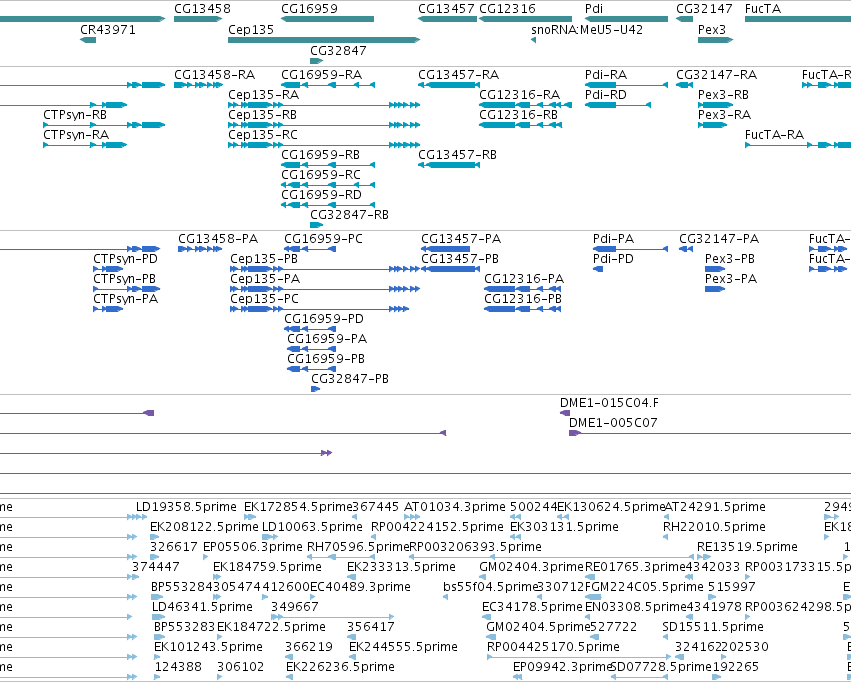
Task: Open the EK208122.5prime EST label
Action: pyautogui.click(x=204, y=527)
